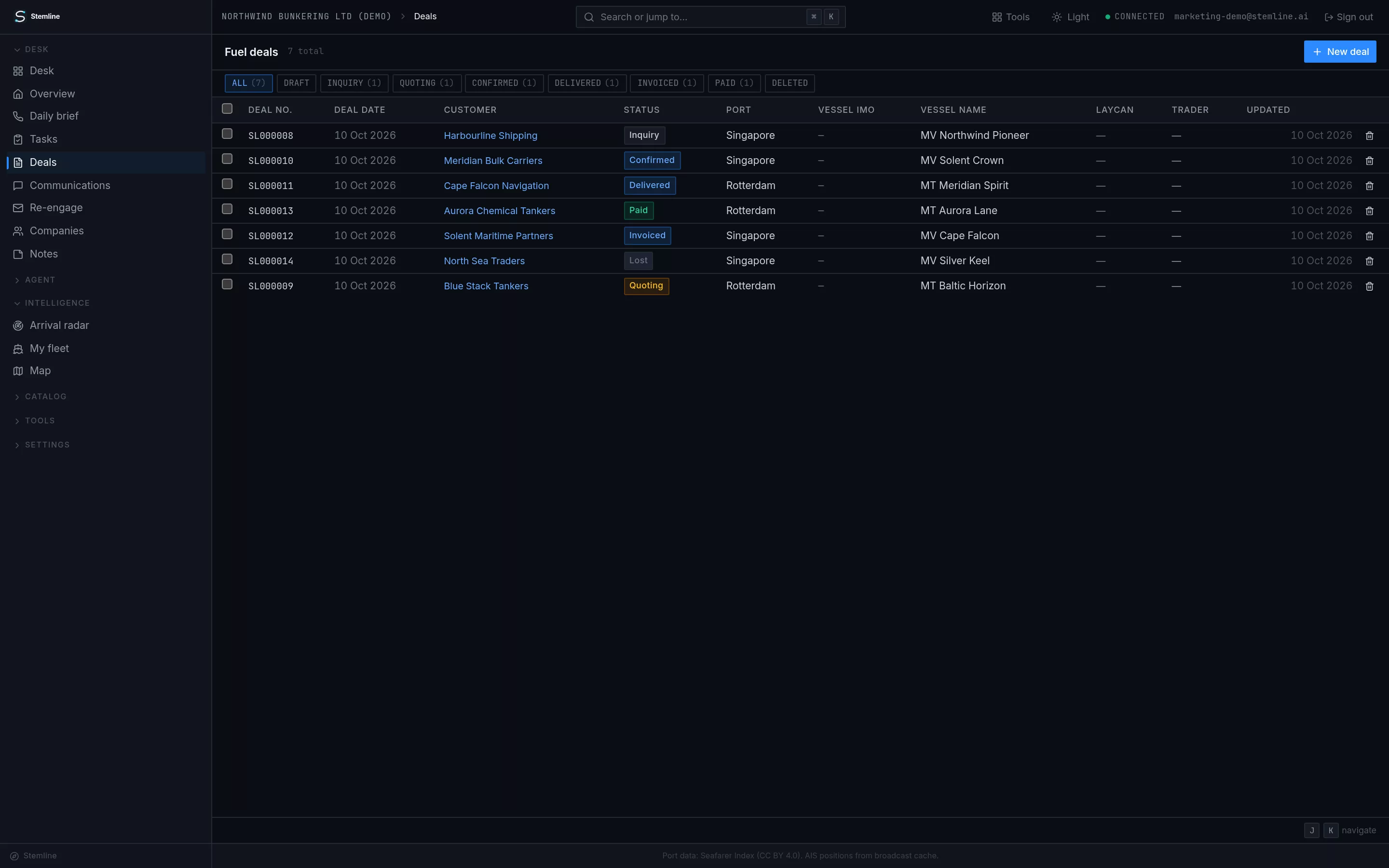Collapse the DESK sidebar section
Image resolution: width=1389 pixels, height=868 pixels.
coord(31,50)
